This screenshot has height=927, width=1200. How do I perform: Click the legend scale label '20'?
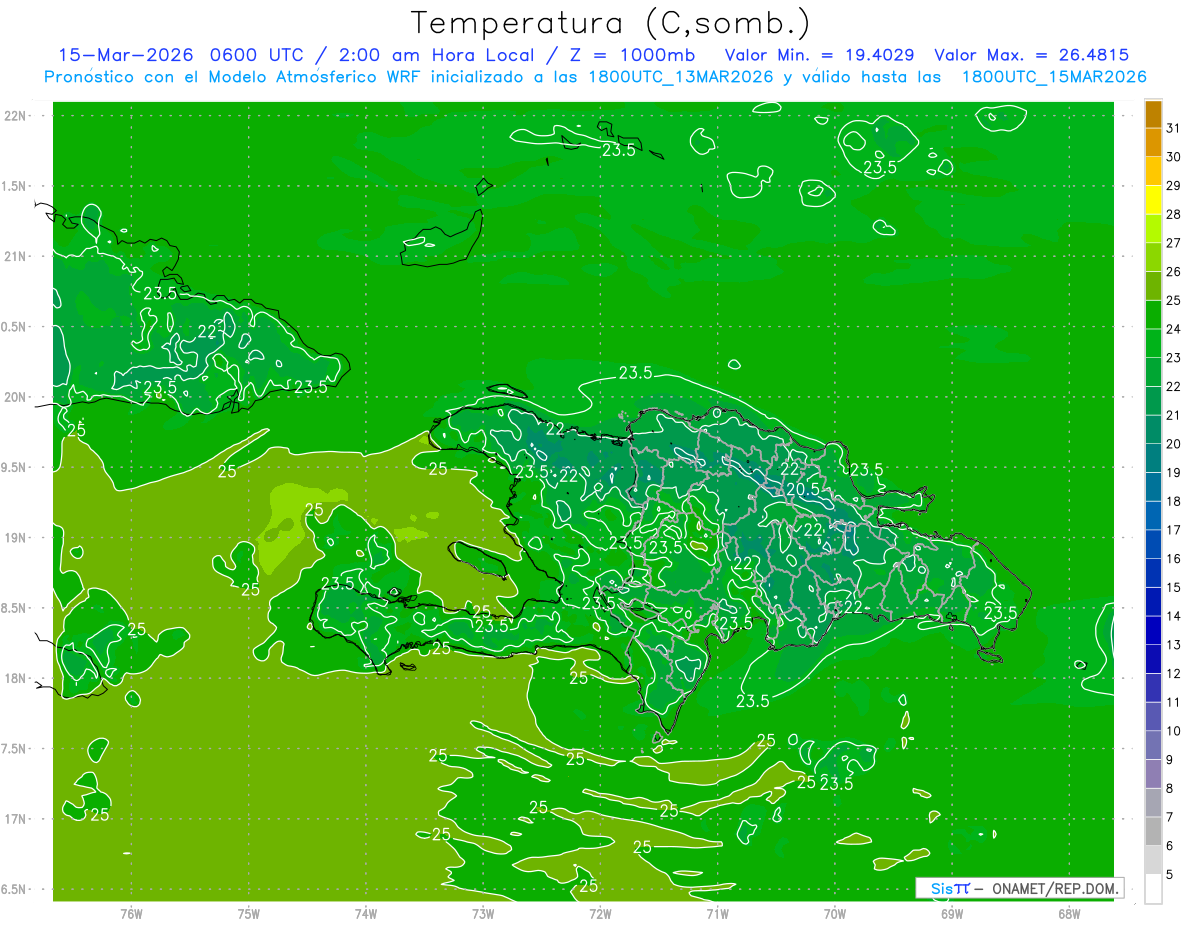(x=1173, y=444)
